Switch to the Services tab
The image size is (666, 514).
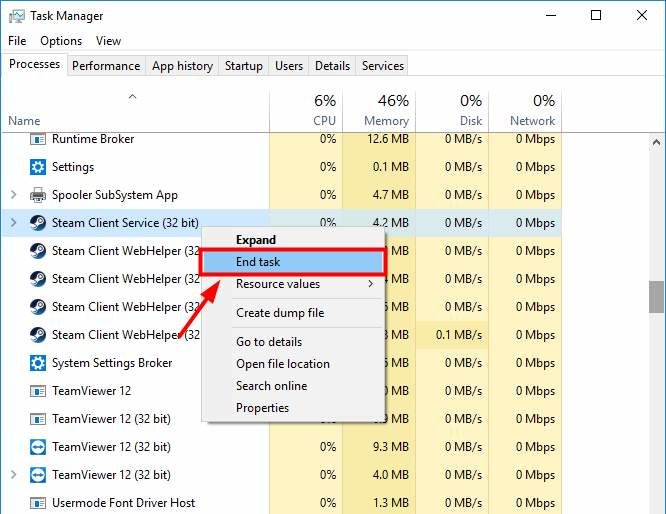click(x=383, y=66)
